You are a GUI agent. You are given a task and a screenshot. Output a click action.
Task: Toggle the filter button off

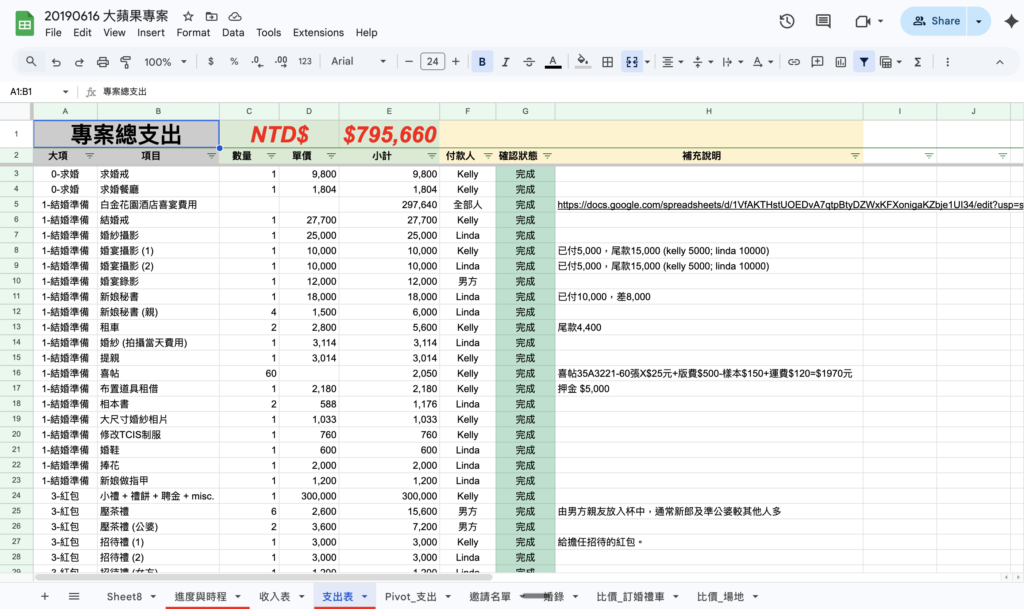864,62
